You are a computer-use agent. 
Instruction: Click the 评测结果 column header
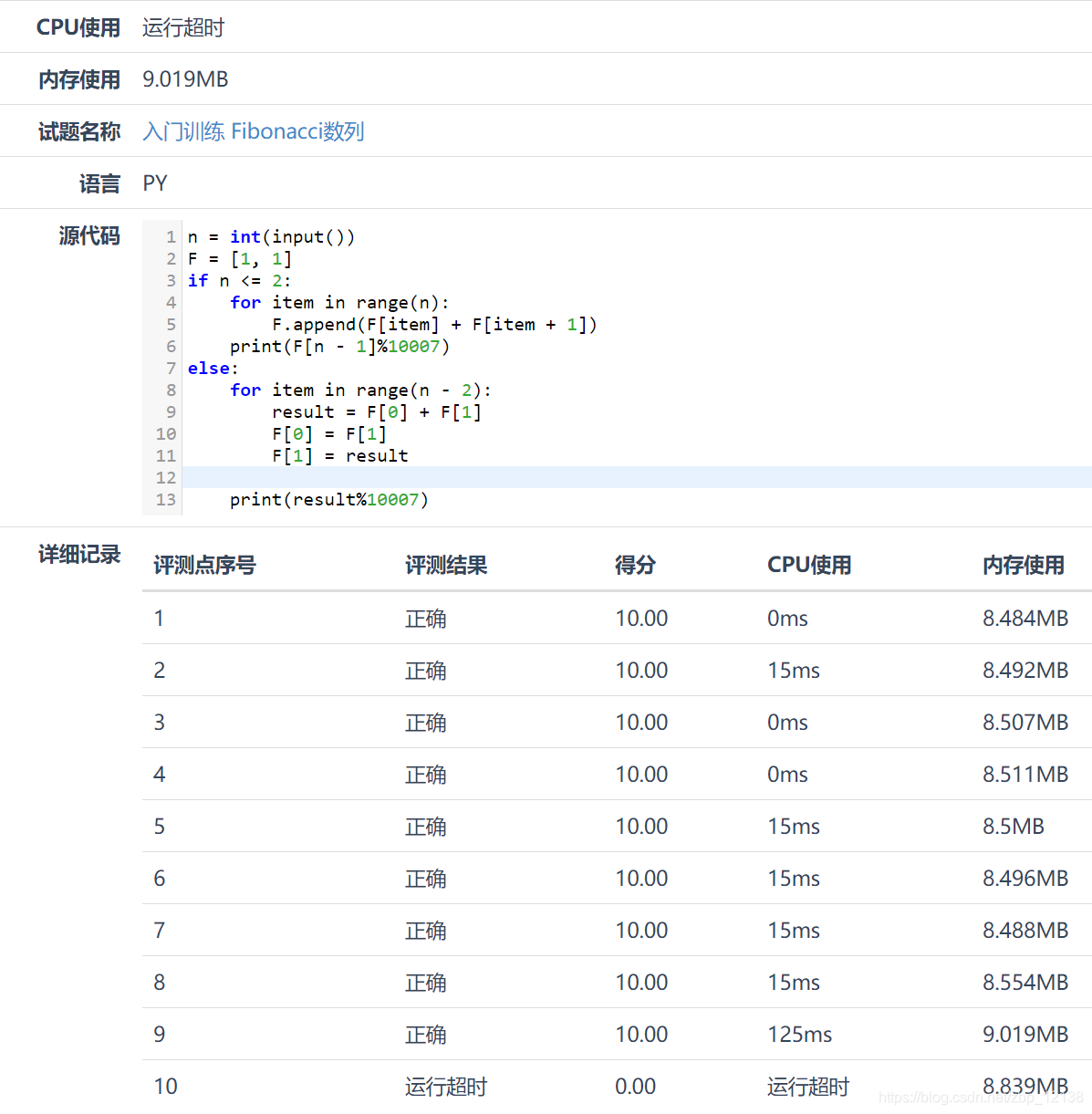[446, 565]
